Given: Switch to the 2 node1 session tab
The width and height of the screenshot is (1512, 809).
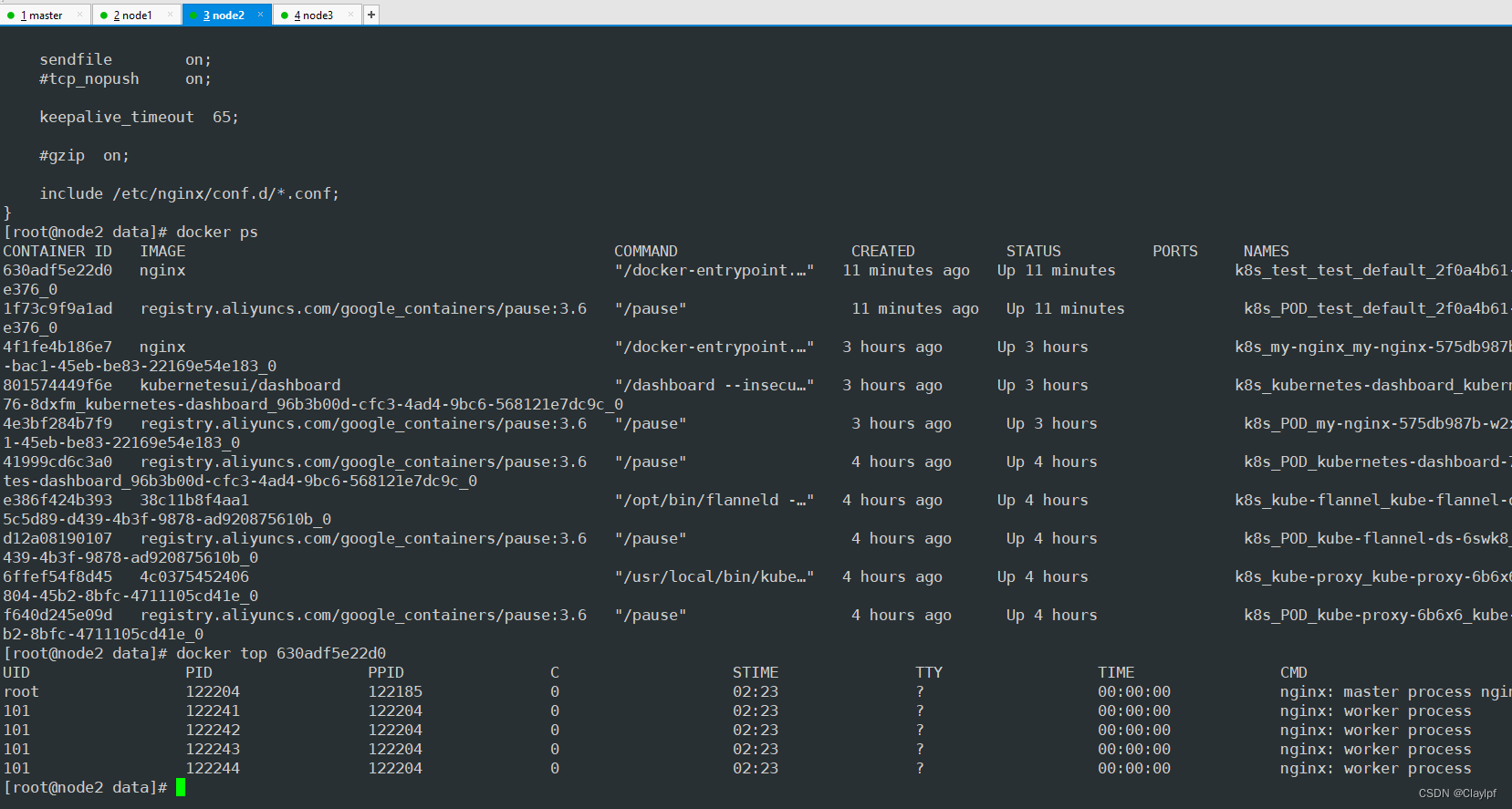Looking at the screenshot, I should pyautogui.click(x=132, y=16).
